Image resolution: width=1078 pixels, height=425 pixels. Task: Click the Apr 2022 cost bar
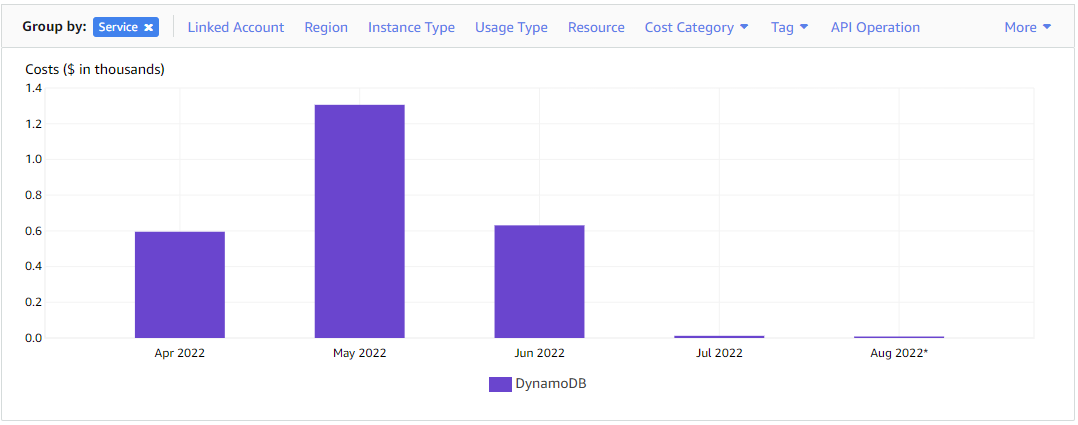(180, 285)
